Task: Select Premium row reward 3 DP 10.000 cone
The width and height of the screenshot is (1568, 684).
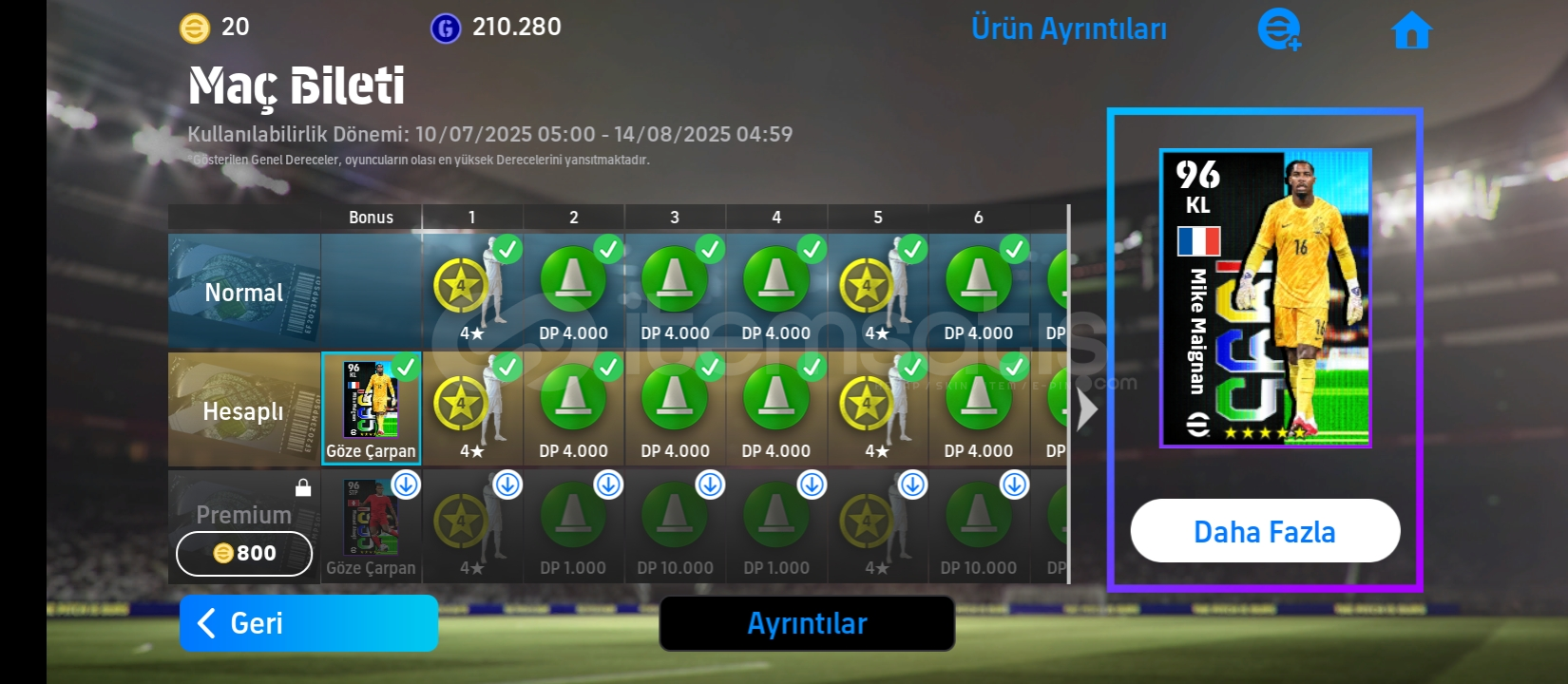Action: click(675, 526)
